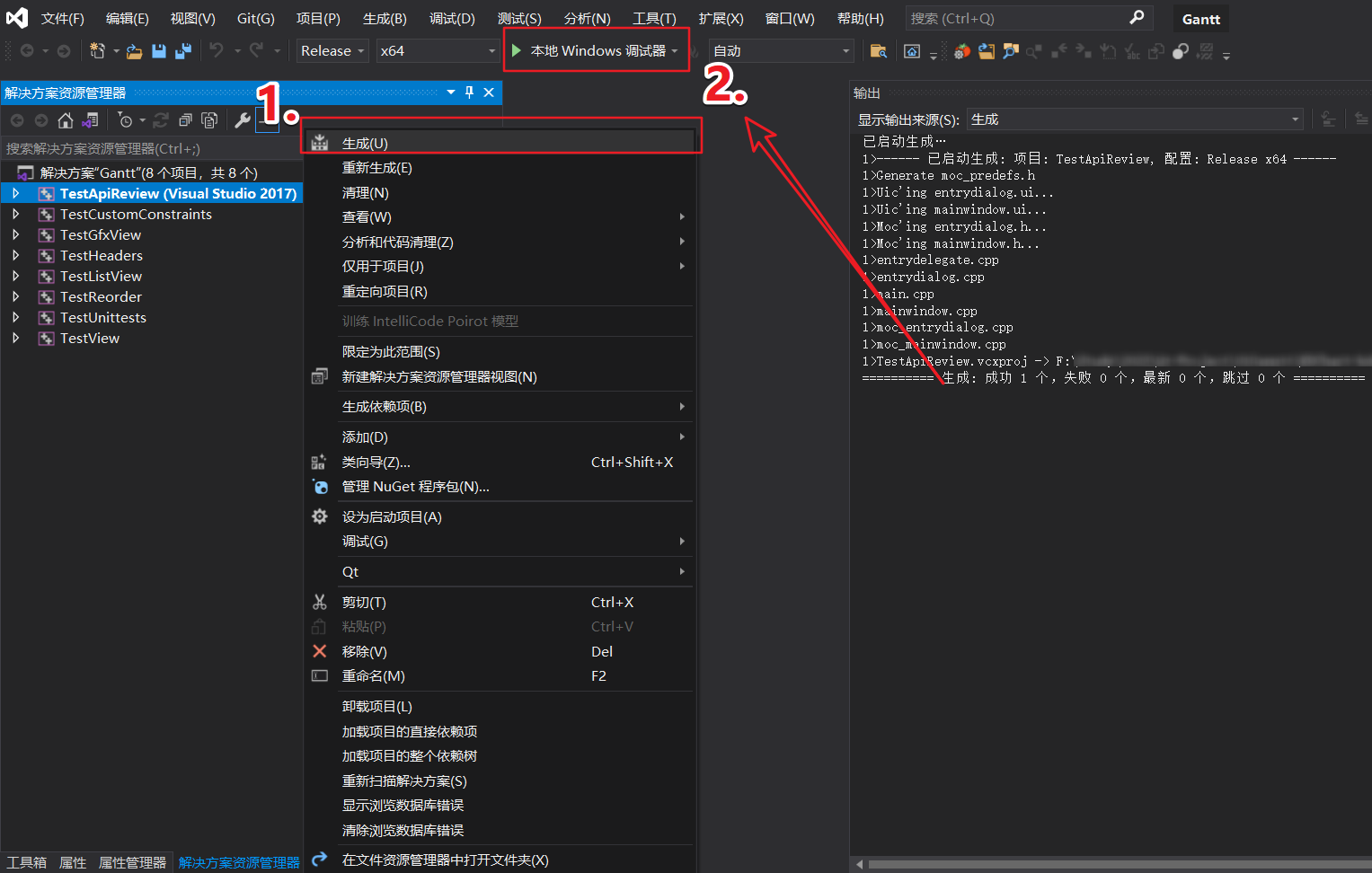Select 生成(U) in context menu
The image size is (1372, 873).
click(500, 143)
